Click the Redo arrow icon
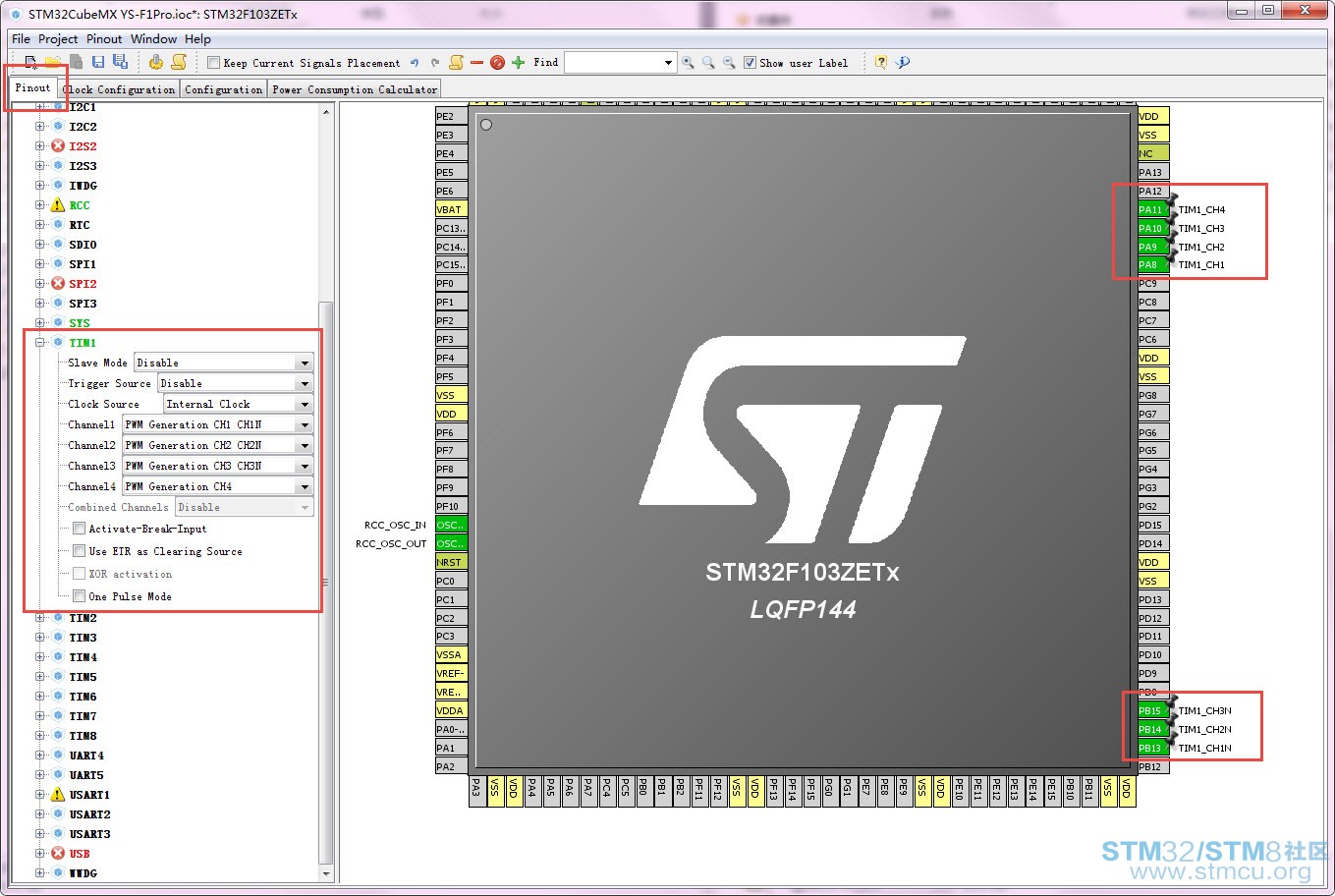 pos(435,62)
